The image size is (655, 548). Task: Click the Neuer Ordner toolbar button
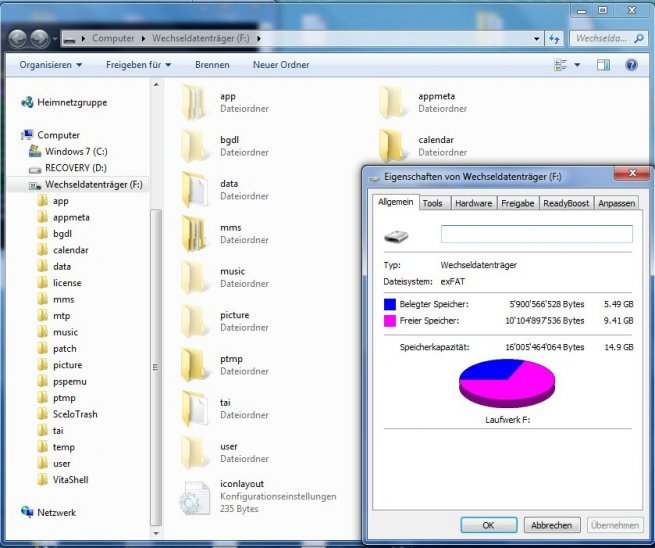click(279, 65)
